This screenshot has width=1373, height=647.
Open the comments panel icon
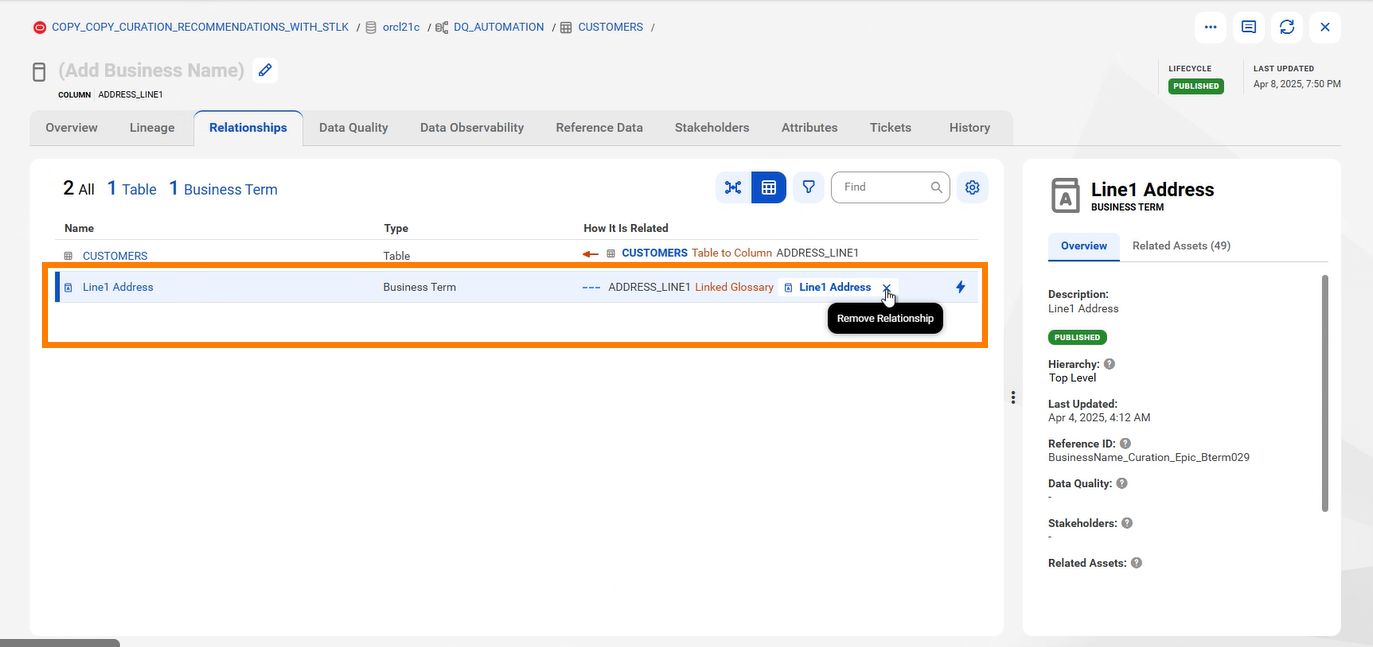point(1249,27)
